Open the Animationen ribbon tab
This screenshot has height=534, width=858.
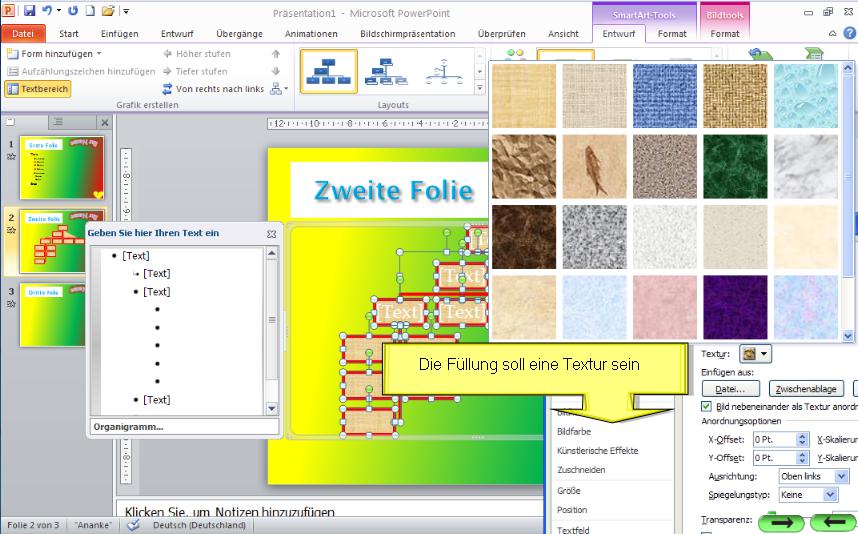311,33
